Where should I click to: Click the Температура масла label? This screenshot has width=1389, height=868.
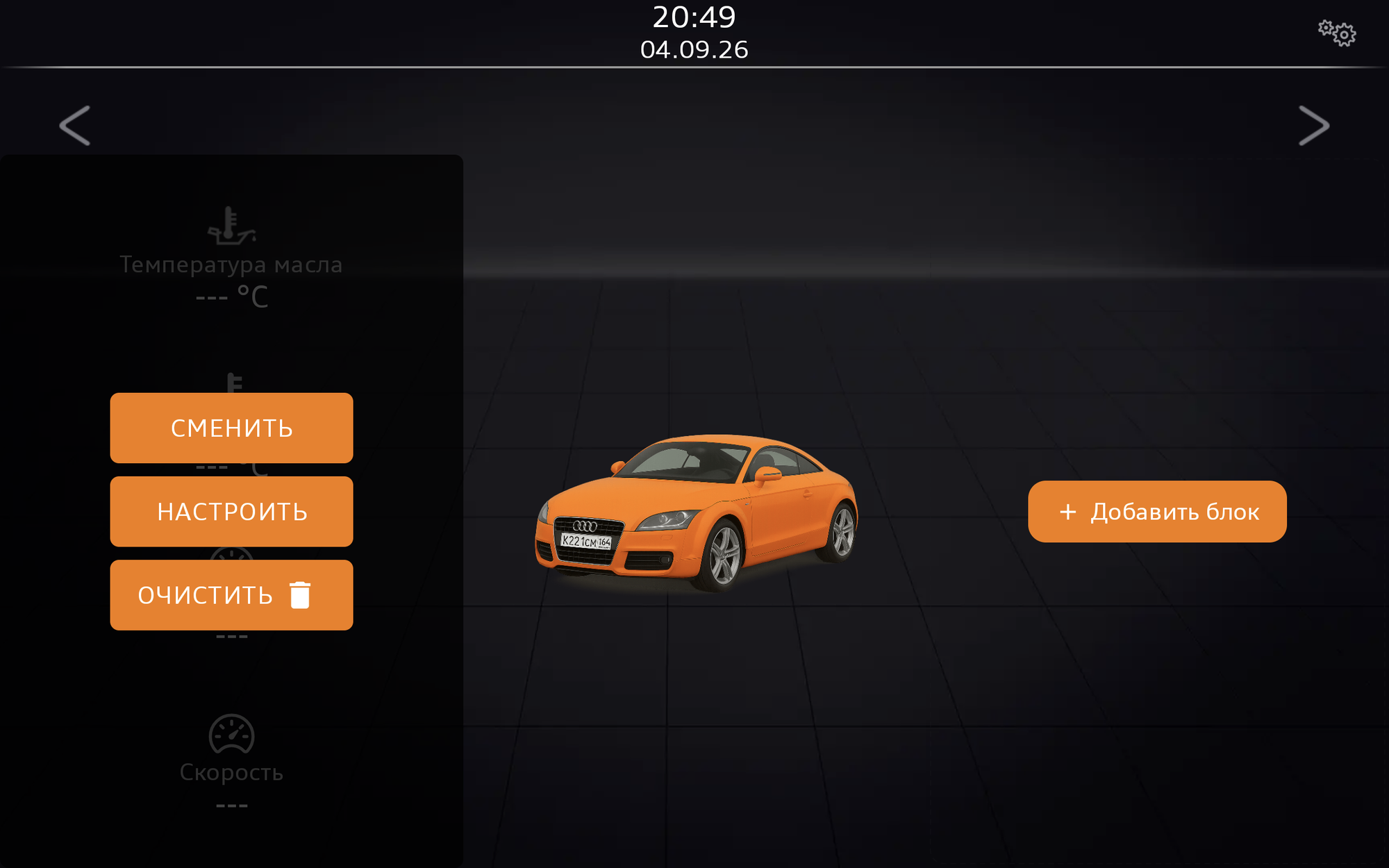(231, 265)
